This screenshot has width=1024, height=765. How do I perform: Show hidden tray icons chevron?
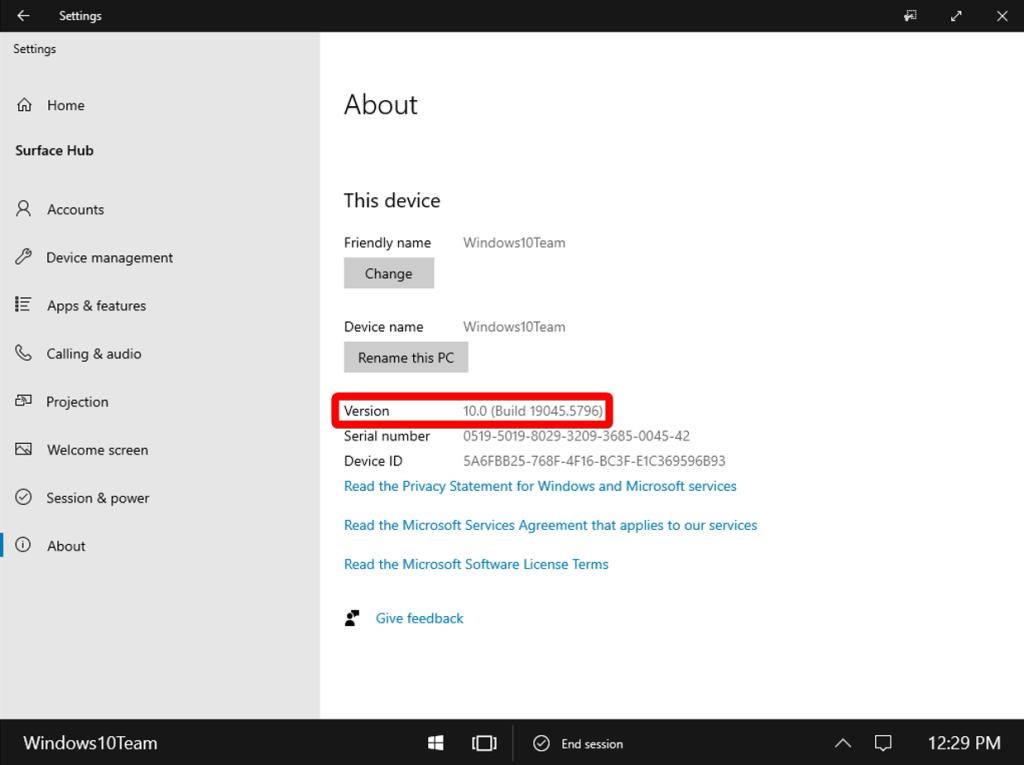tap(843, 743)
